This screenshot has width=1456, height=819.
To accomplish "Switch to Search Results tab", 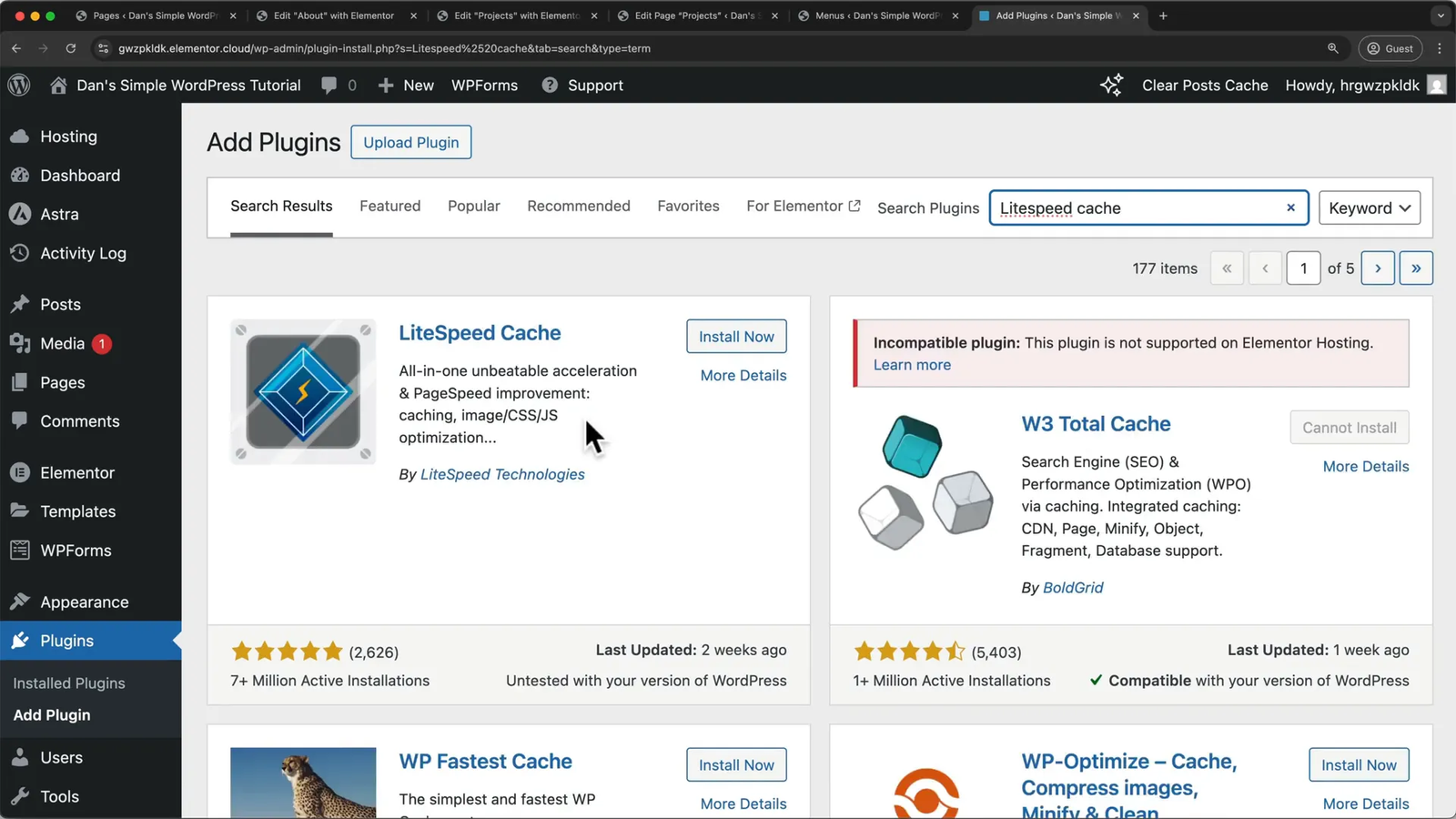I will pos(281,206).
